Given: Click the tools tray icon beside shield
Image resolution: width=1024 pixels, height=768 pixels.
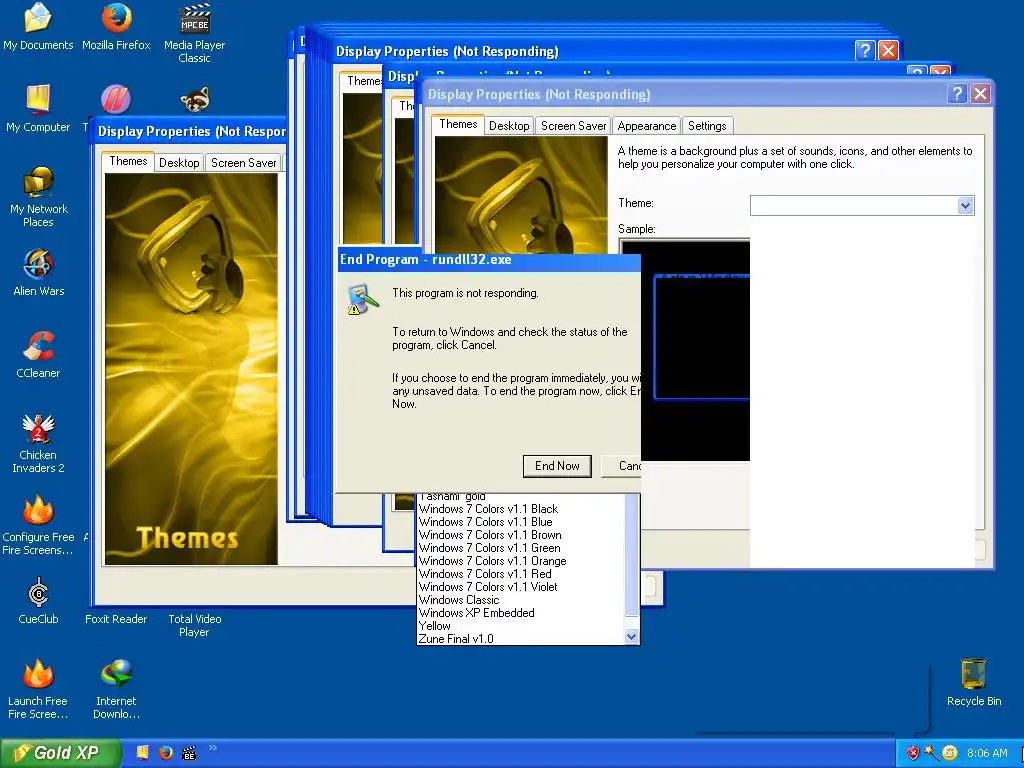Looking at the screenshot, I should click(x=931, y=753).
